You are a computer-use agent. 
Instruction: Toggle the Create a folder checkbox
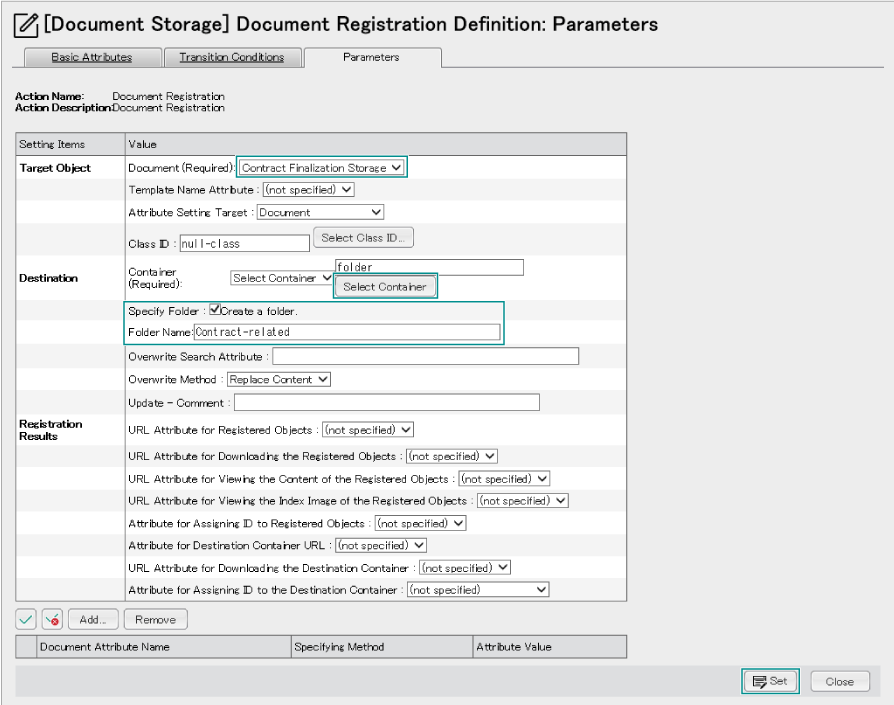(x=215, y=309)
